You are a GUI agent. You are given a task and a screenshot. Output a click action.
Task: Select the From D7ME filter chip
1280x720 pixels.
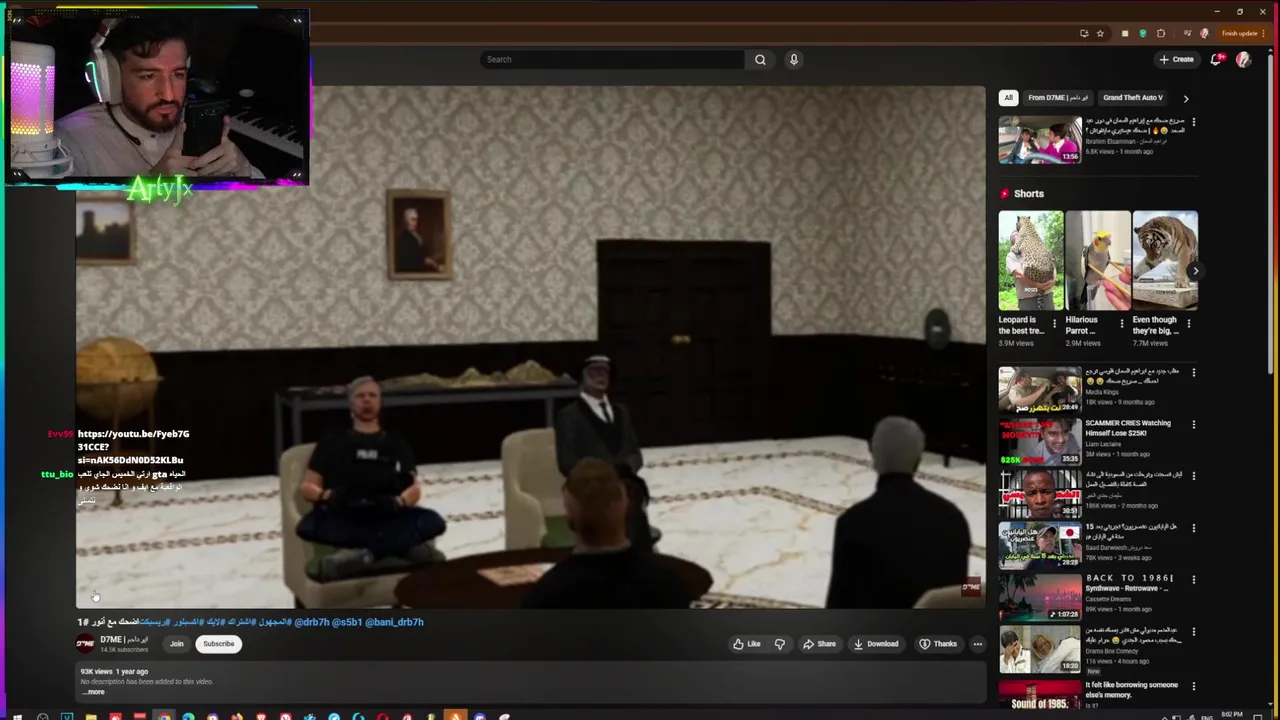pyautogui.click(x=1058, y=98)
